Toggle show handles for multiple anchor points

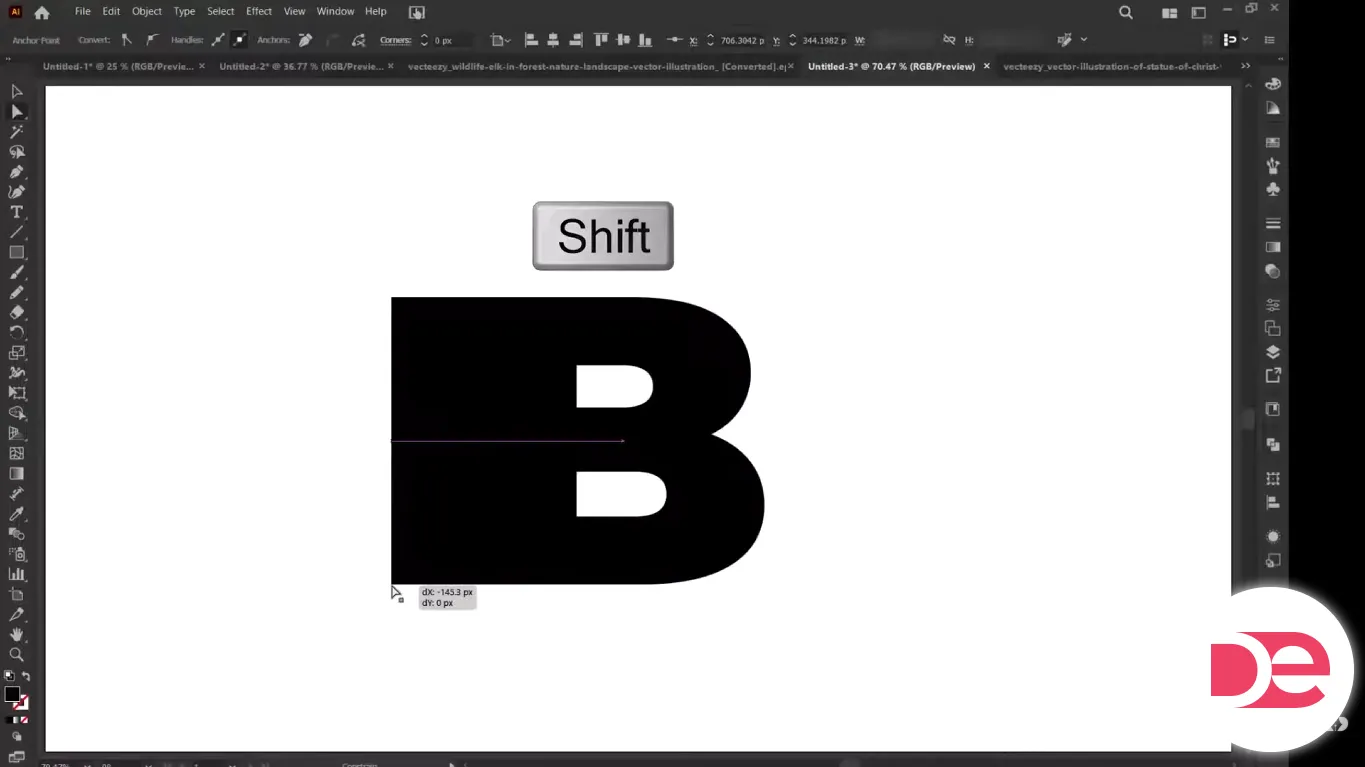coord(218,40)
